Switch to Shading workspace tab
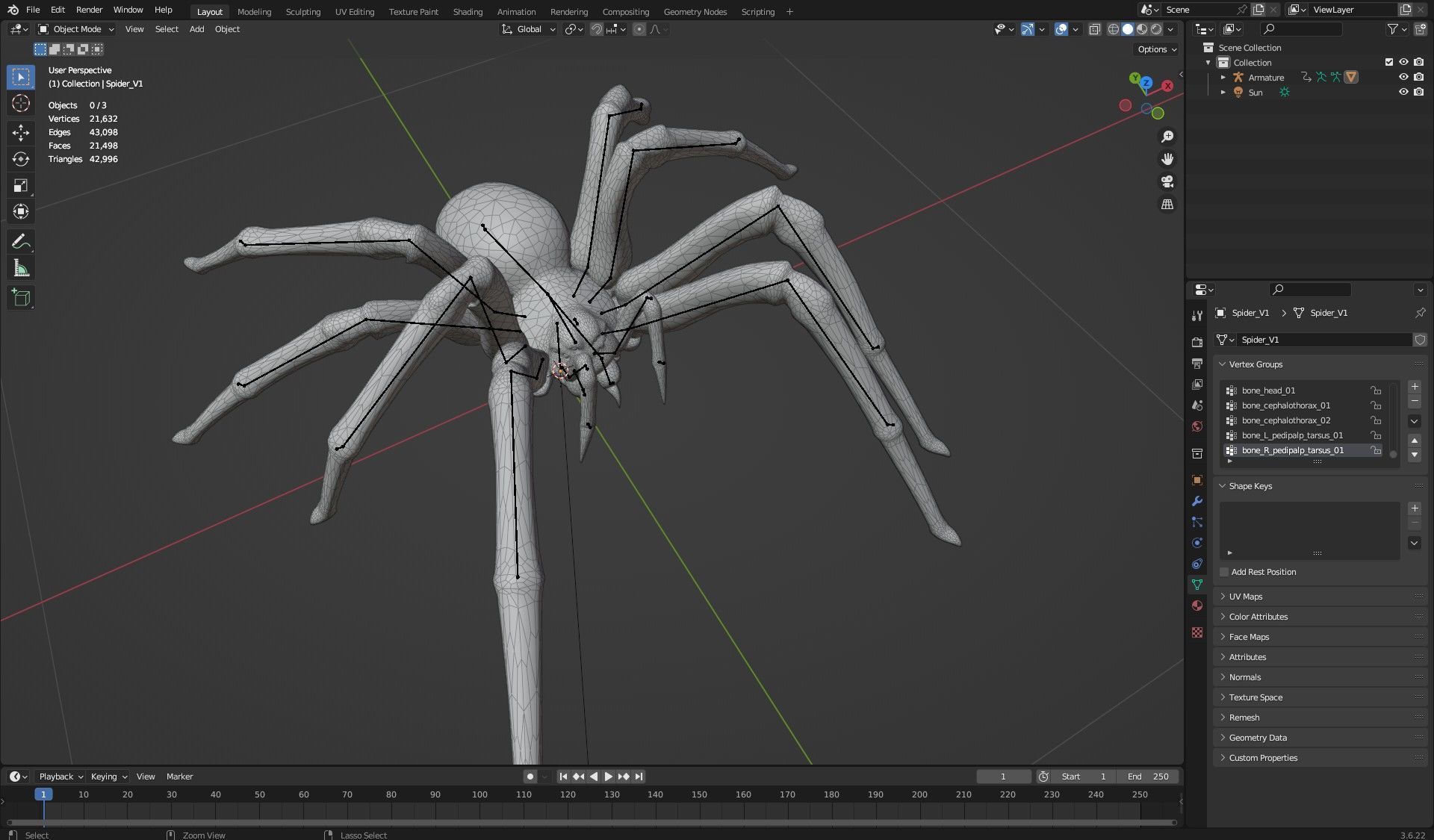 click(x=468, y=11)
